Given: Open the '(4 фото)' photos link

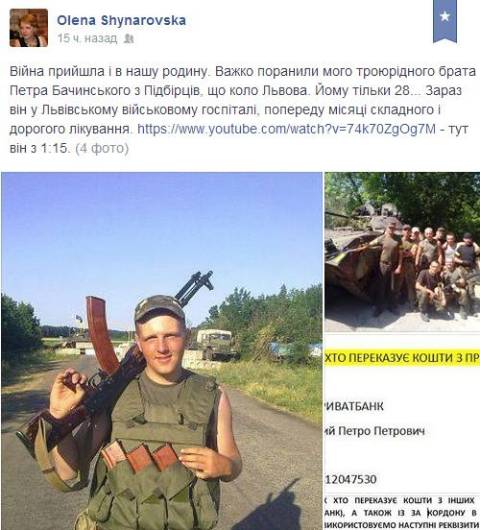Looking at the screenshot, I should (102, 148).
